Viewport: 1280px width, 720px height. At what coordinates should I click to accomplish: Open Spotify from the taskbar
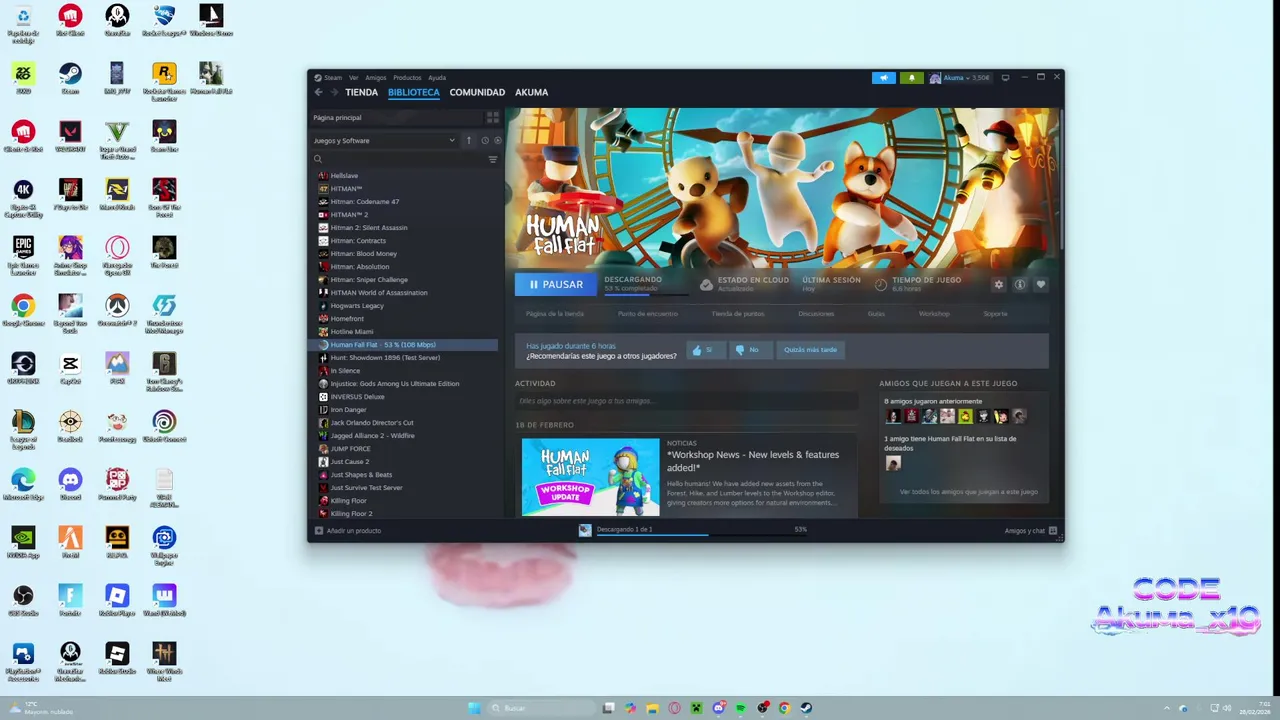tap(741, 708)
